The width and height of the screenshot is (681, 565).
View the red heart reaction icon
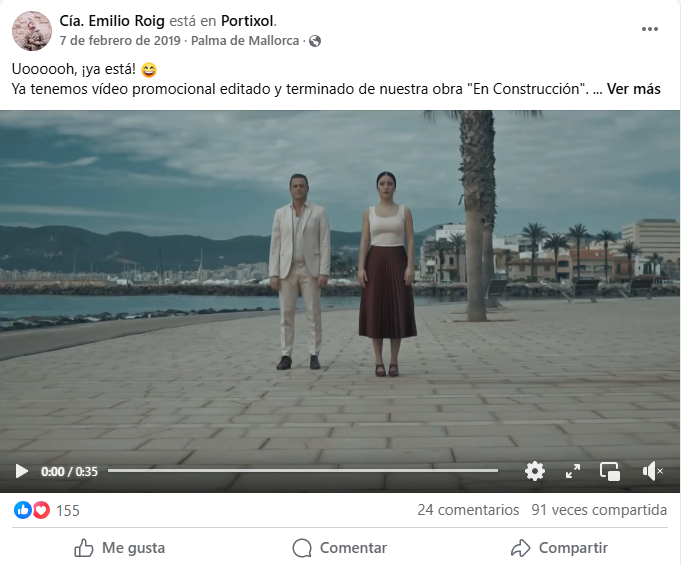coord(41,510)
